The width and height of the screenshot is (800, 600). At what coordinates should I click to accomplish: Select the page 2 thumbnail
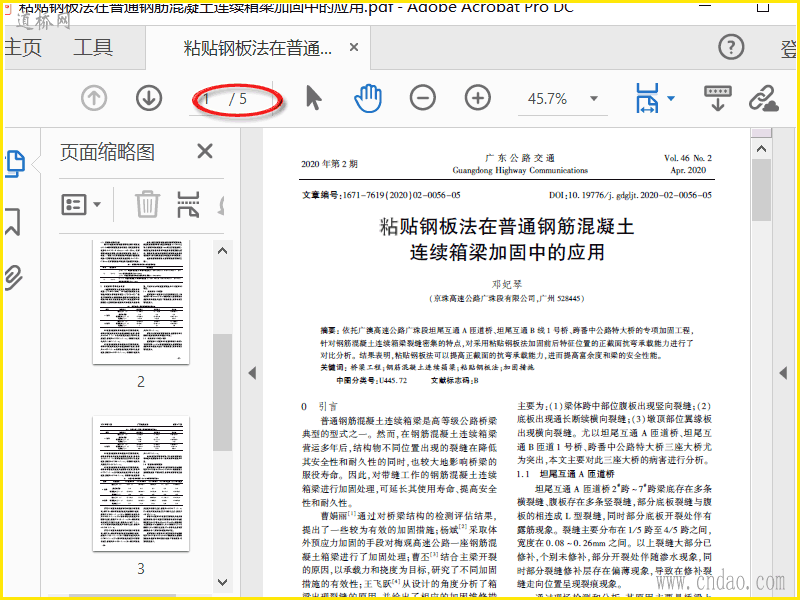(x=141, y=302)
